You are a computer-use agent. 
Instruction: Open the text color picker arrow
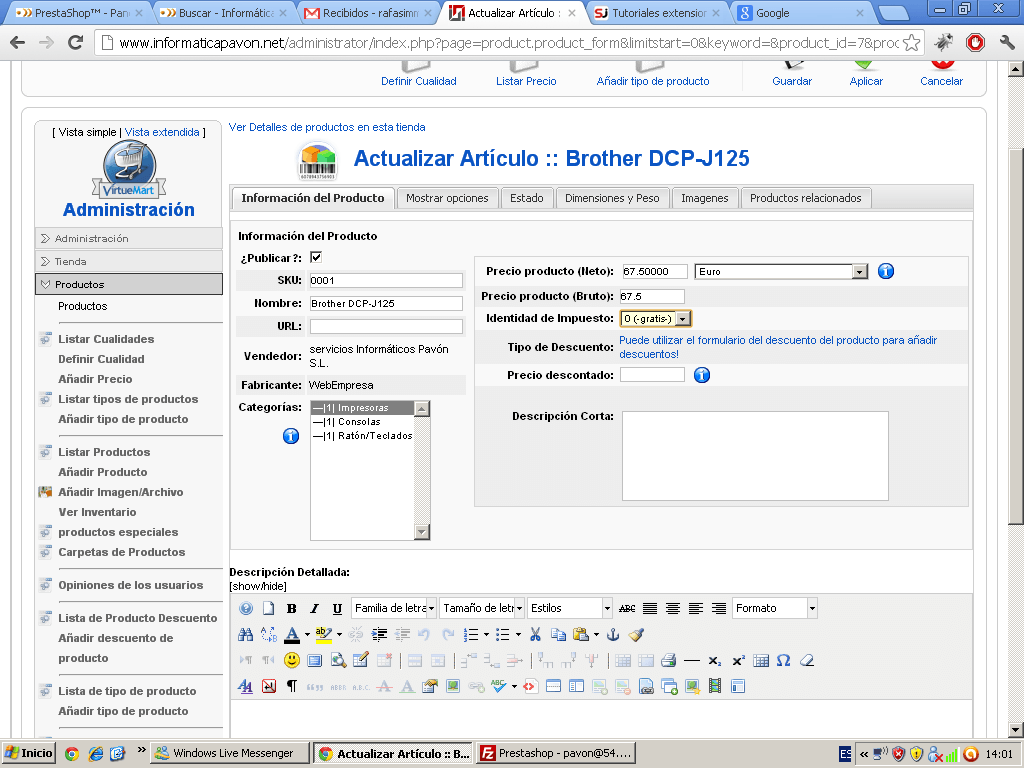point(307,634)
